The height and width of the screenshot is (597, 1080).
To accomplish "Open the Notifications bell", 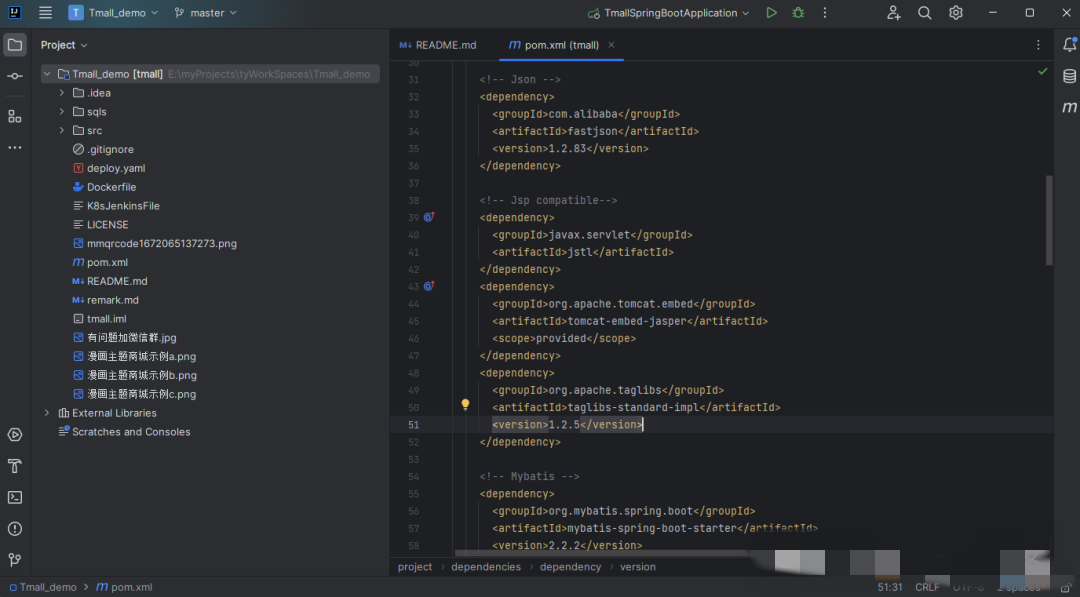I will 1069,45.
